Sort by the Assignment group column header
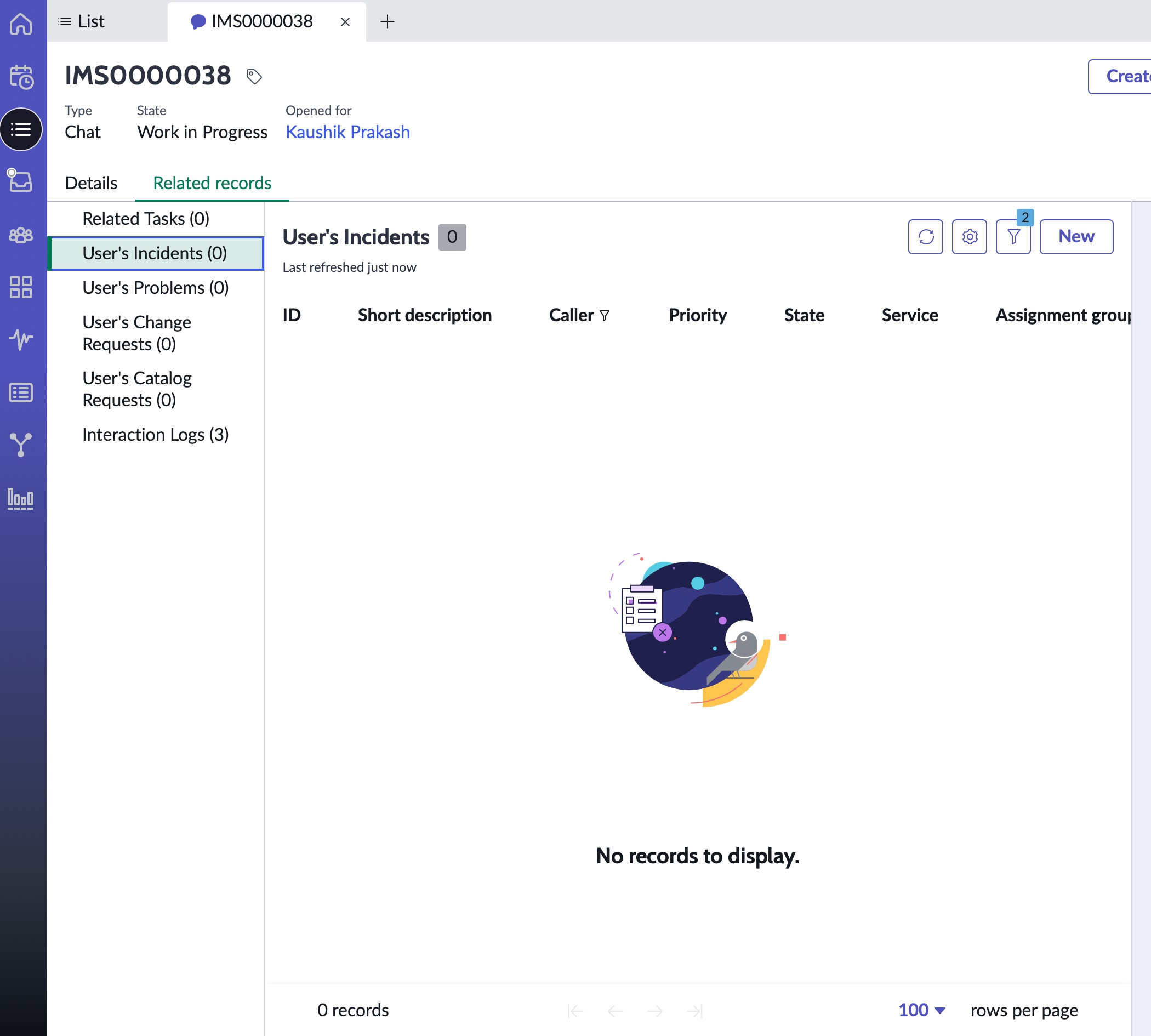The width and height of the screenshot is (1151, 1036). 1063,315
